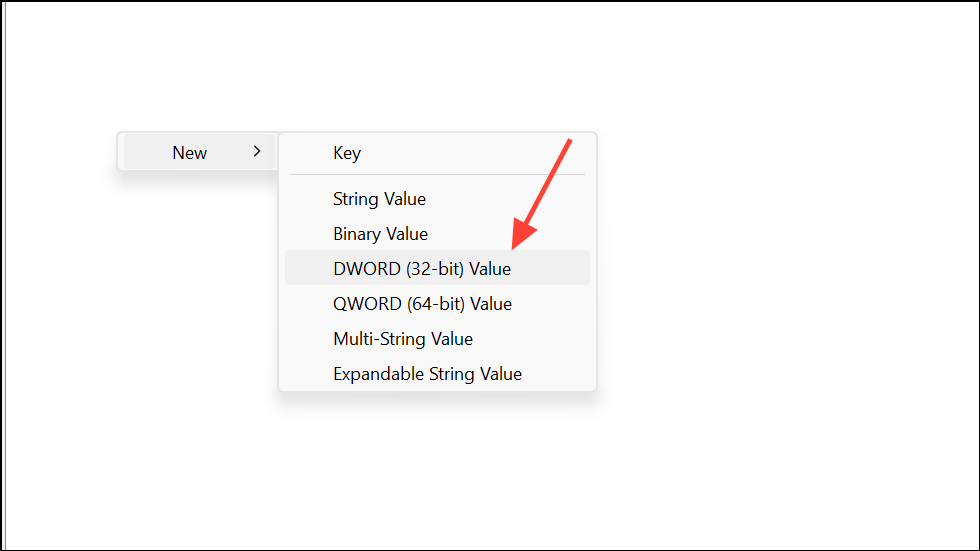Choose String Value in the submenu
Viewport: 980px width, 551px height.
click(x=379, y=199)
